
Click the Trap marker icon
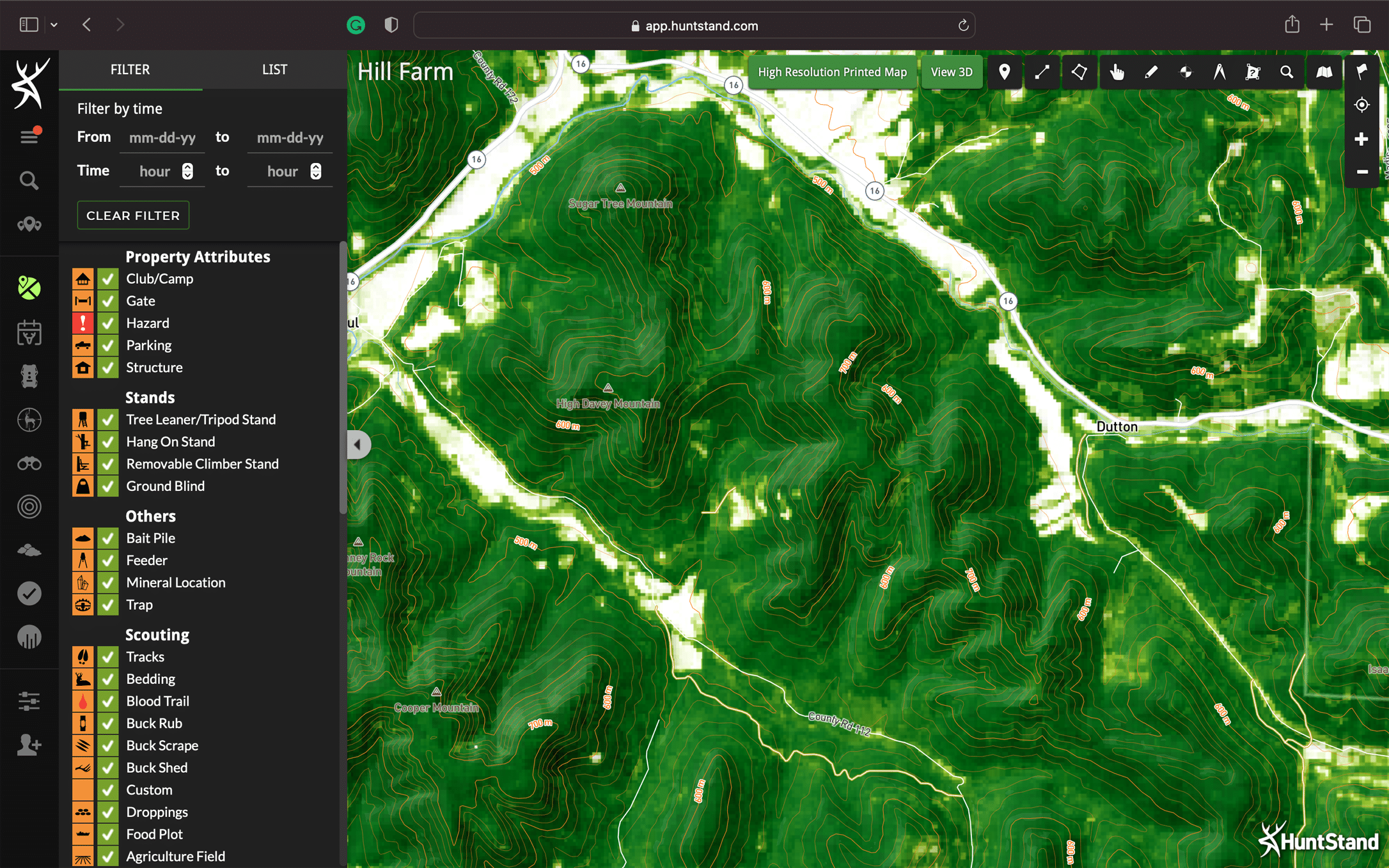82,605
